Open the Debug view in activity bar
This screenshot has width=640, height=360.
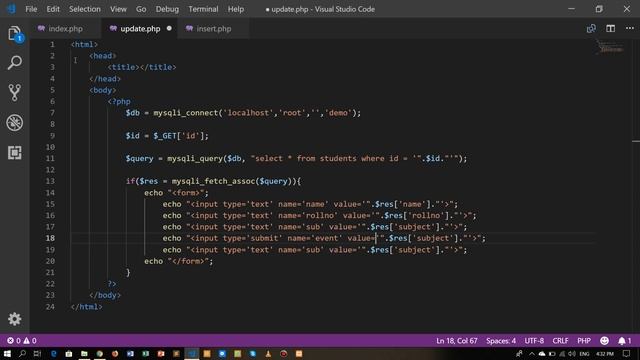pyautogui.click(x=15, y=122)
